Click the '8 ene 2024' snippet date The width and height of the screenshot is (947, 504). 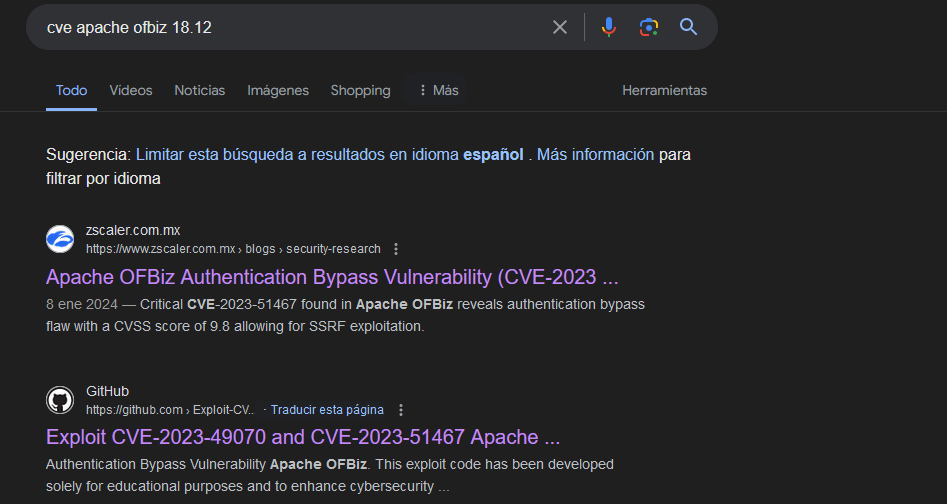point(82,304)
